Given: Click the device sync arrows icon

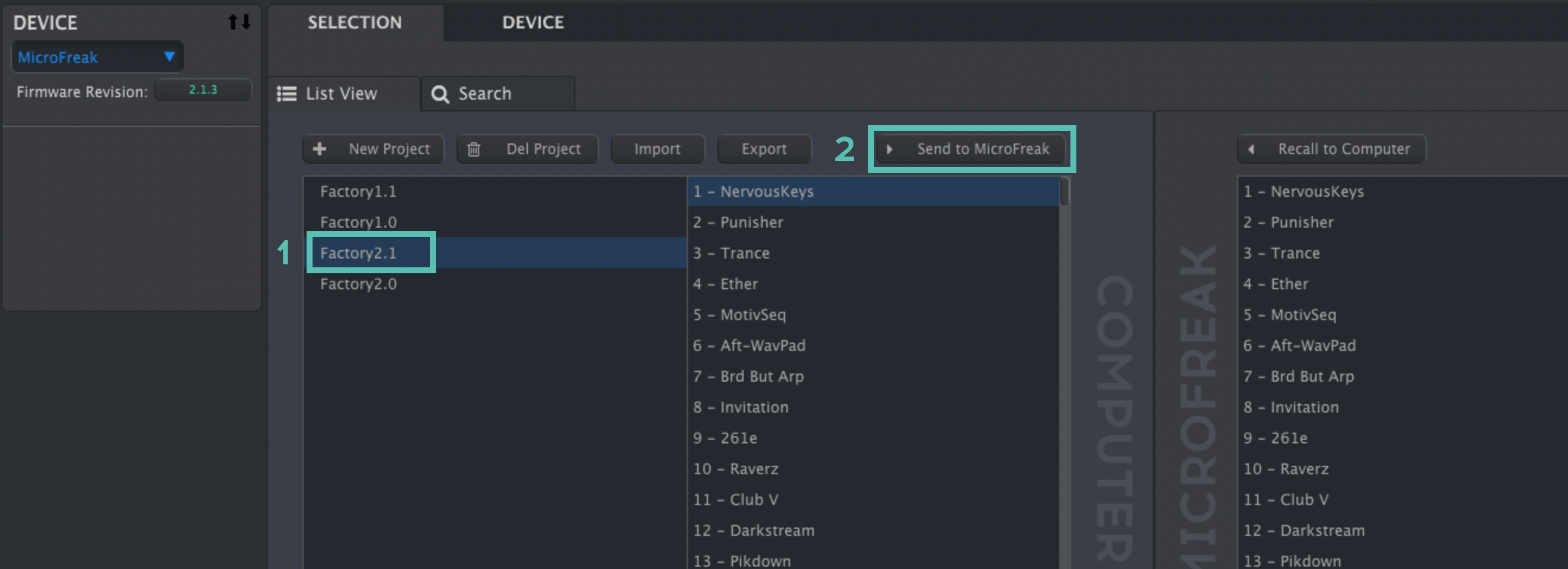Looking at the screenshot, I should point(239,23).
